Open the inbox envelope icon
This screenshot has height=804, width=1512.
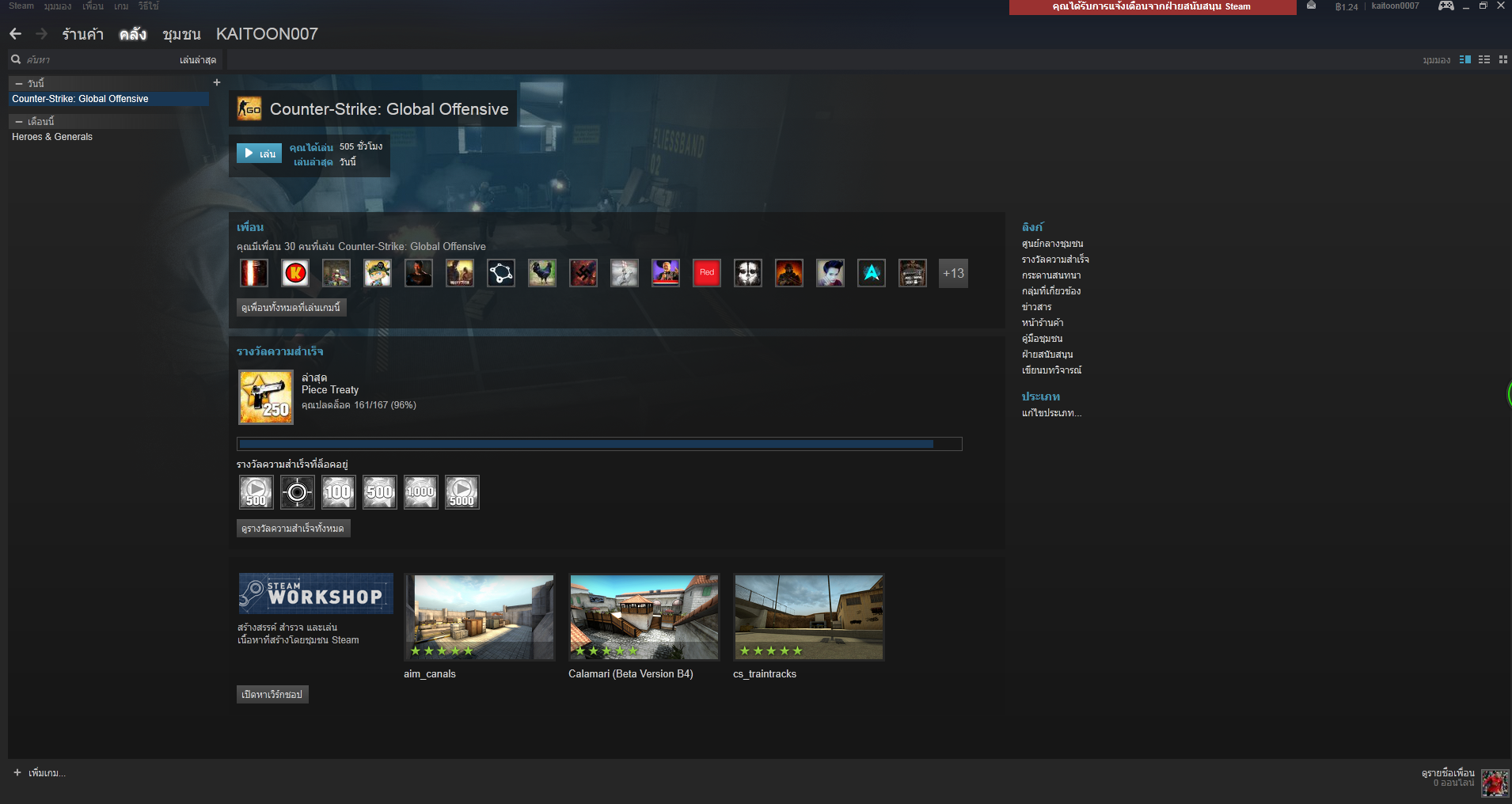pos(1312,6)
